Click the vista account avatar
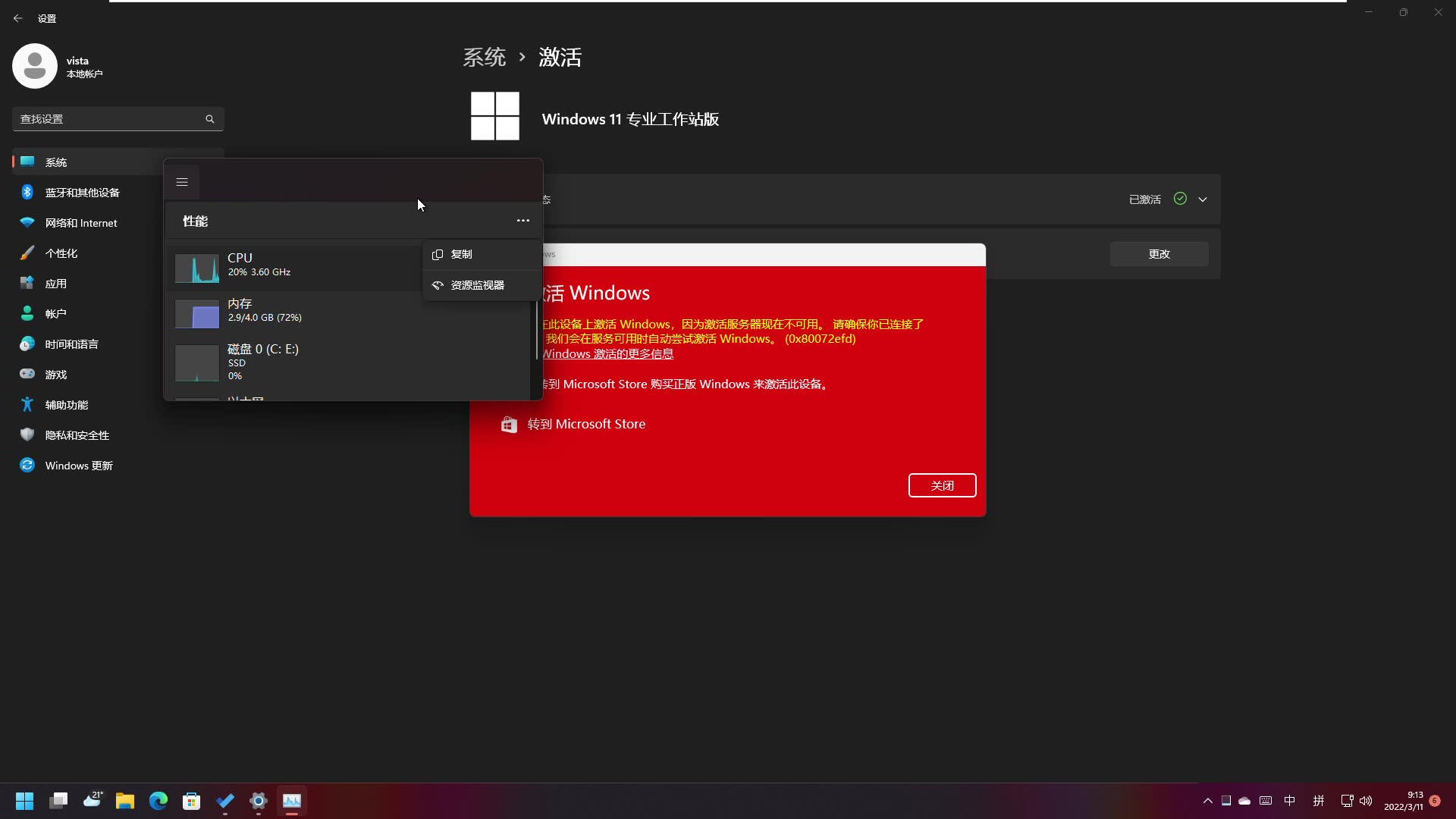 [x=35, y=66]
